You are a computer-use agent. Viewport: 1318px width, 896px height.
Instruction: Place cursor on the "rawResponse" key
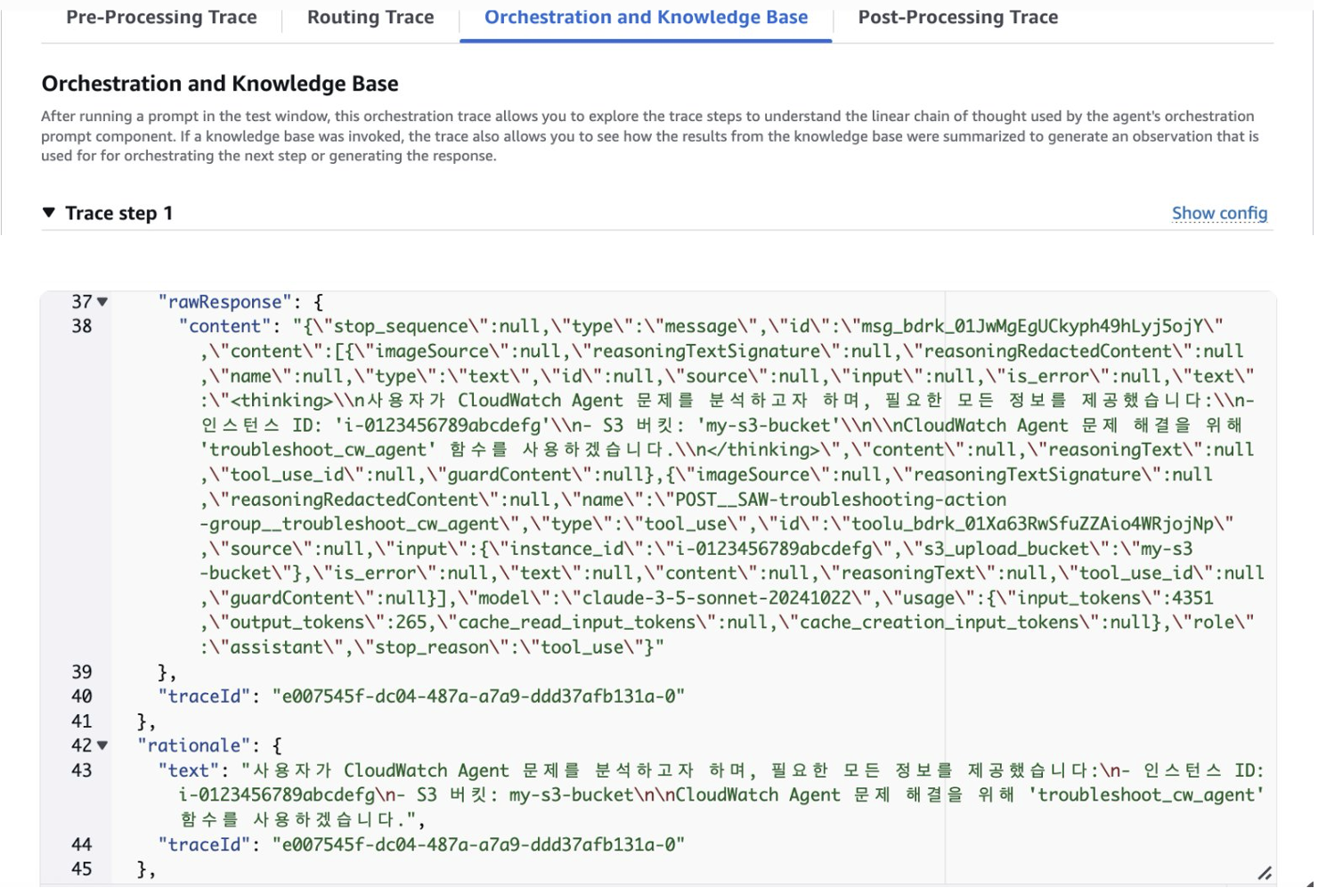click(x=225, y=302)
